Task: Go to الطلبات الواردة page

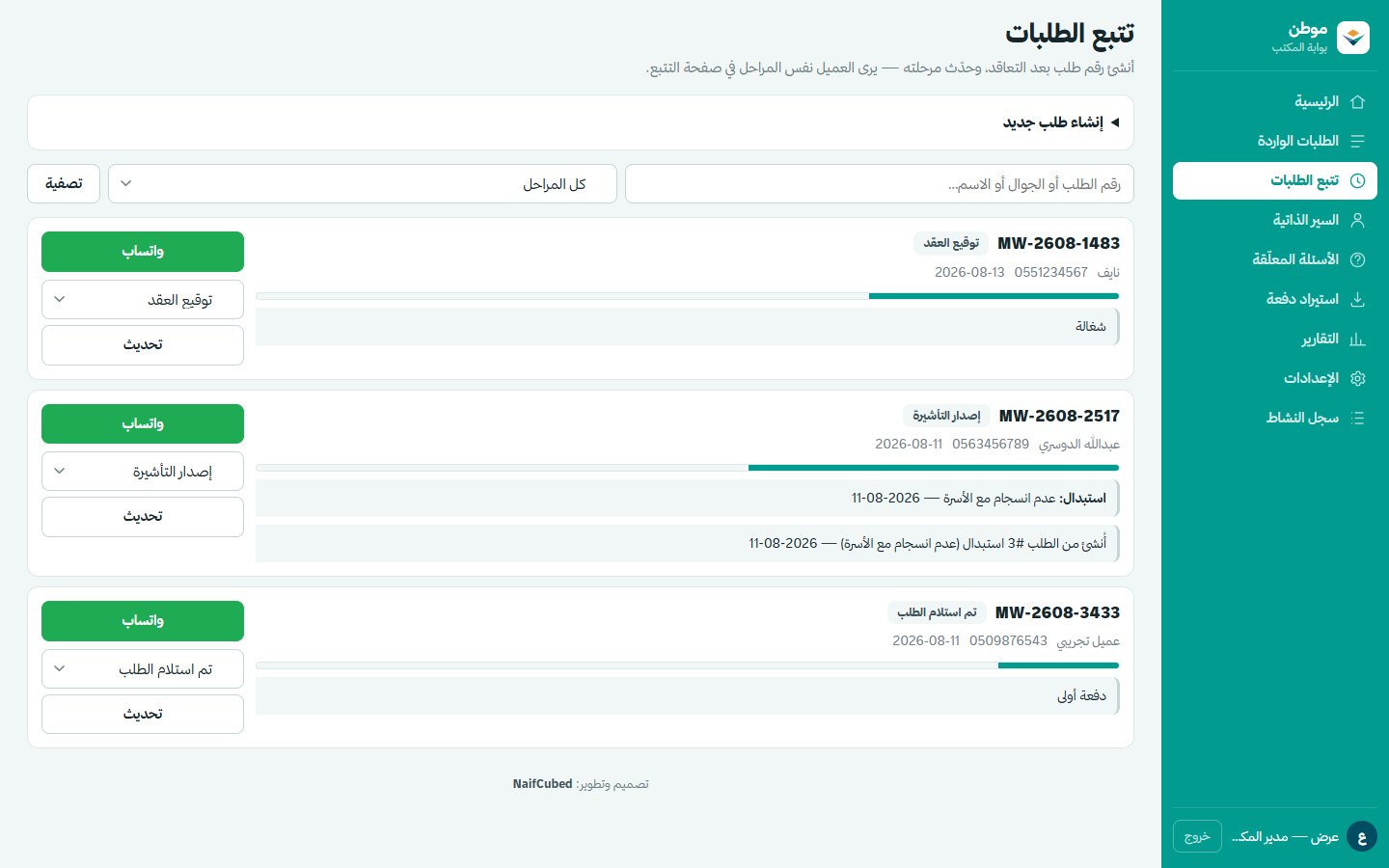Action: (1275, 141)
